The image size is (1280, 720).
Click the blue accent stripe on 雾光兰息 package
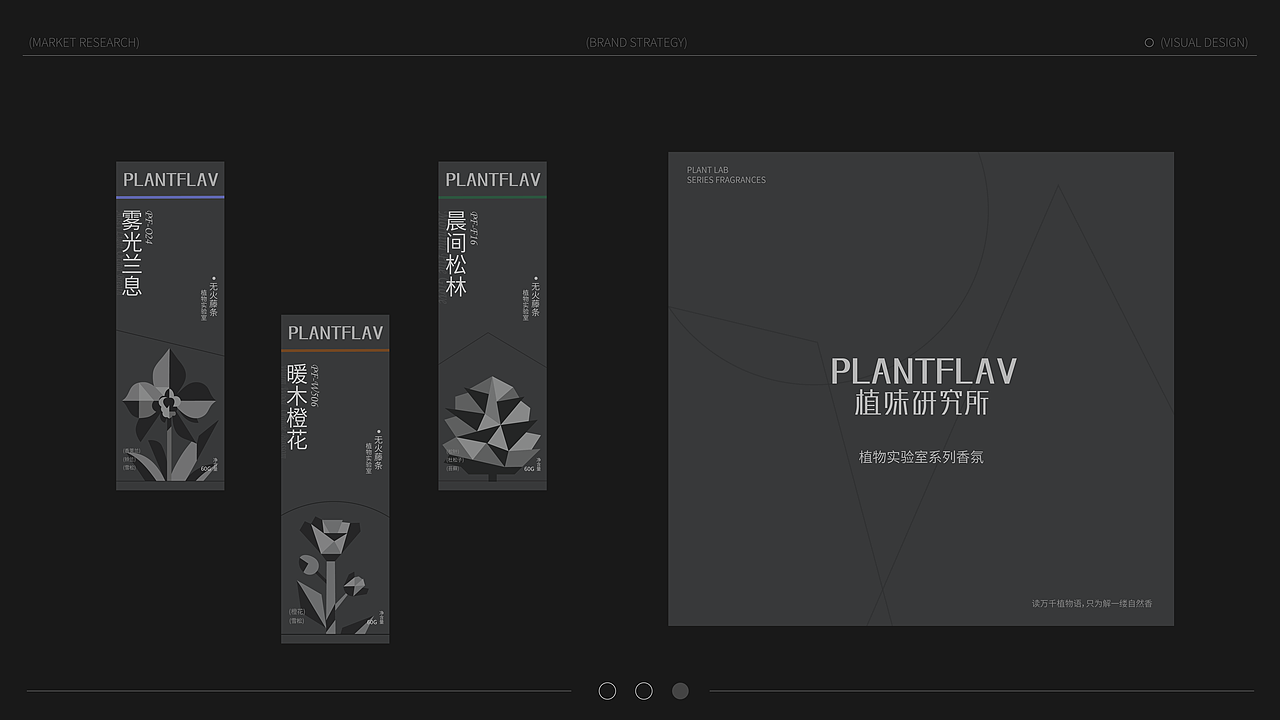coord(170,198)
